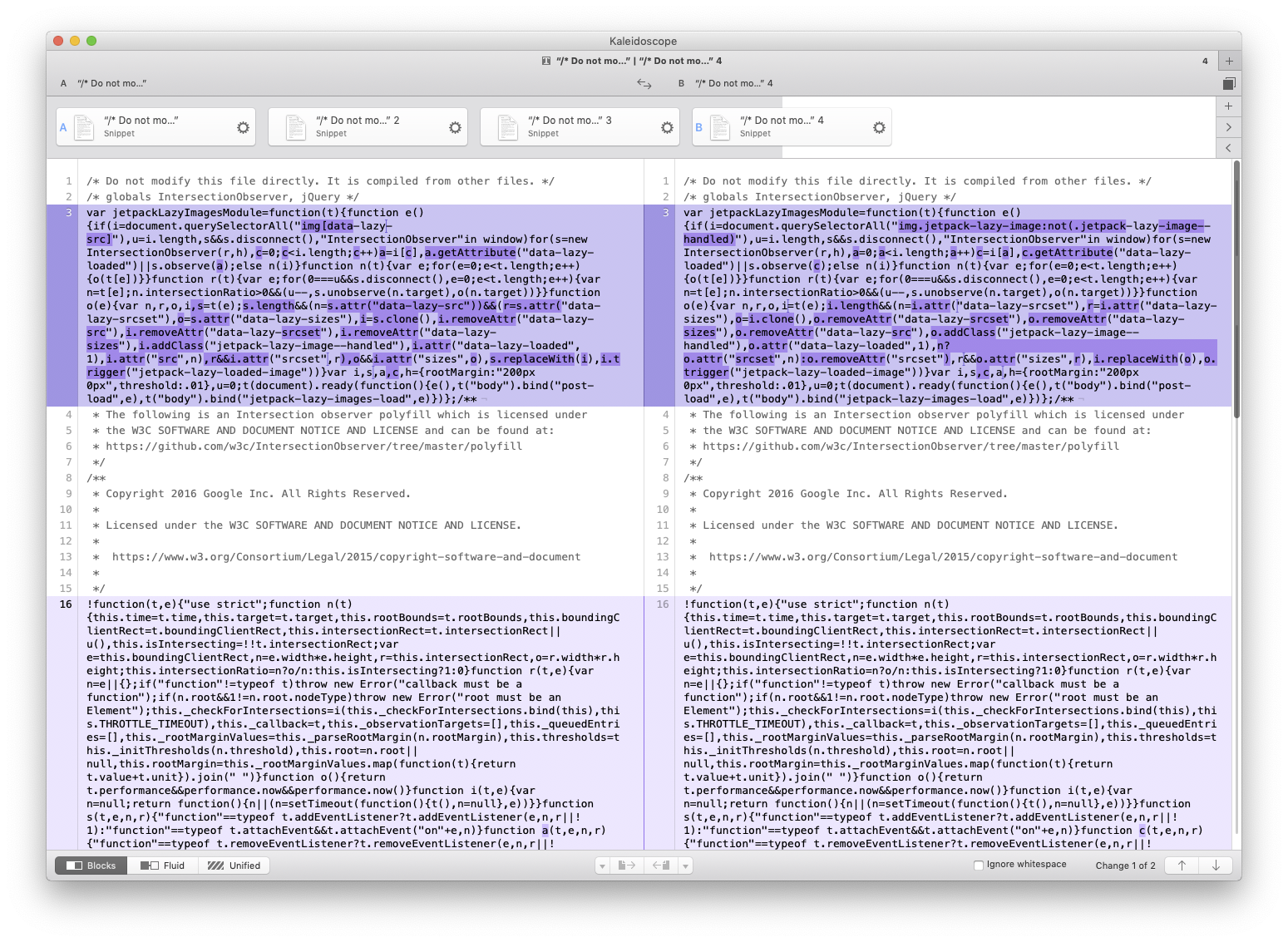Select snippet 2 document icon
Image resolution: width=1288 pixels, height=942 pixels.
(296, 127)
